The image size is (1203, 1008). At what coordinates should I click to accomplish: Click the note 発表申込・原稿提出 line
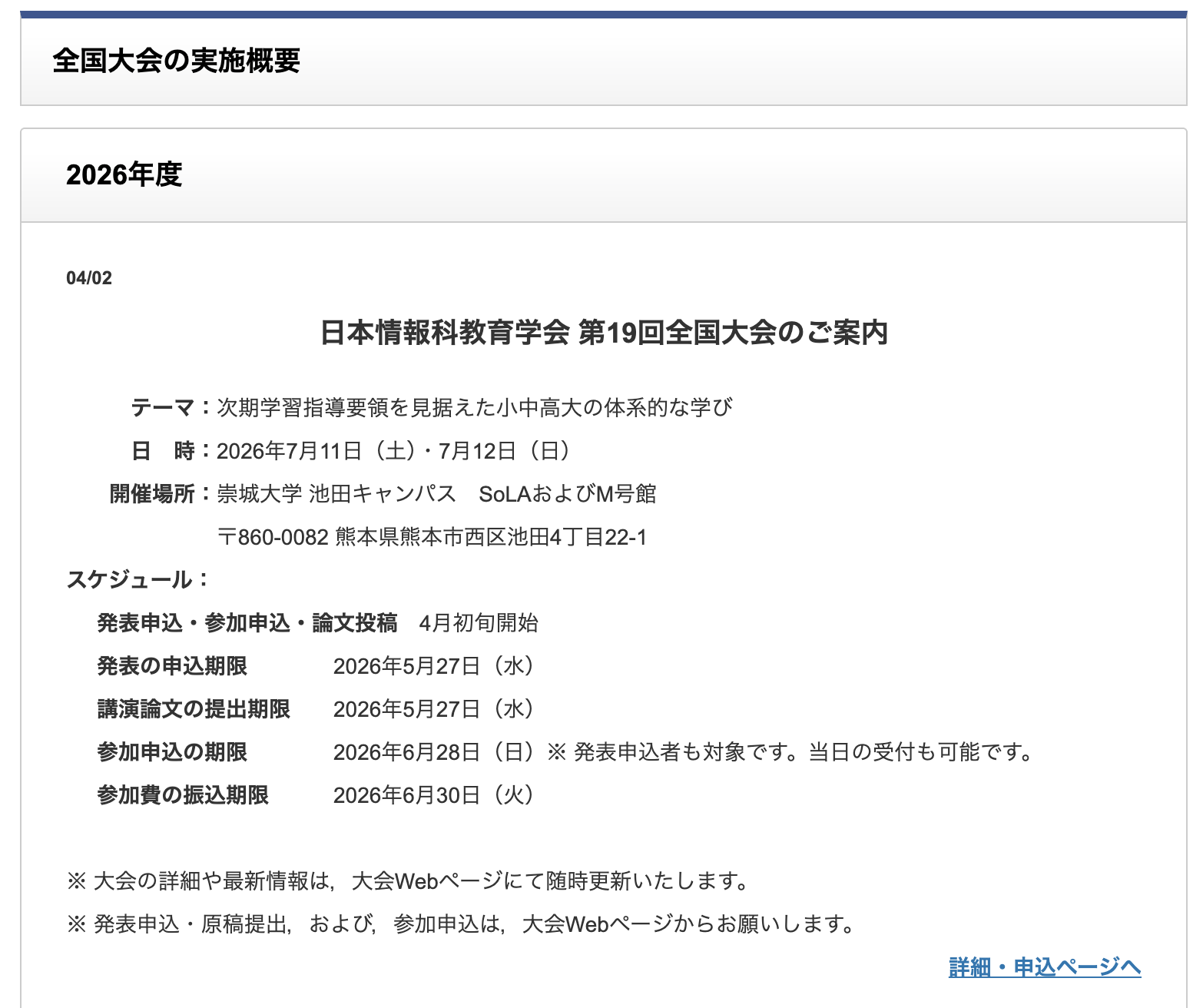(x=461, y=924)
